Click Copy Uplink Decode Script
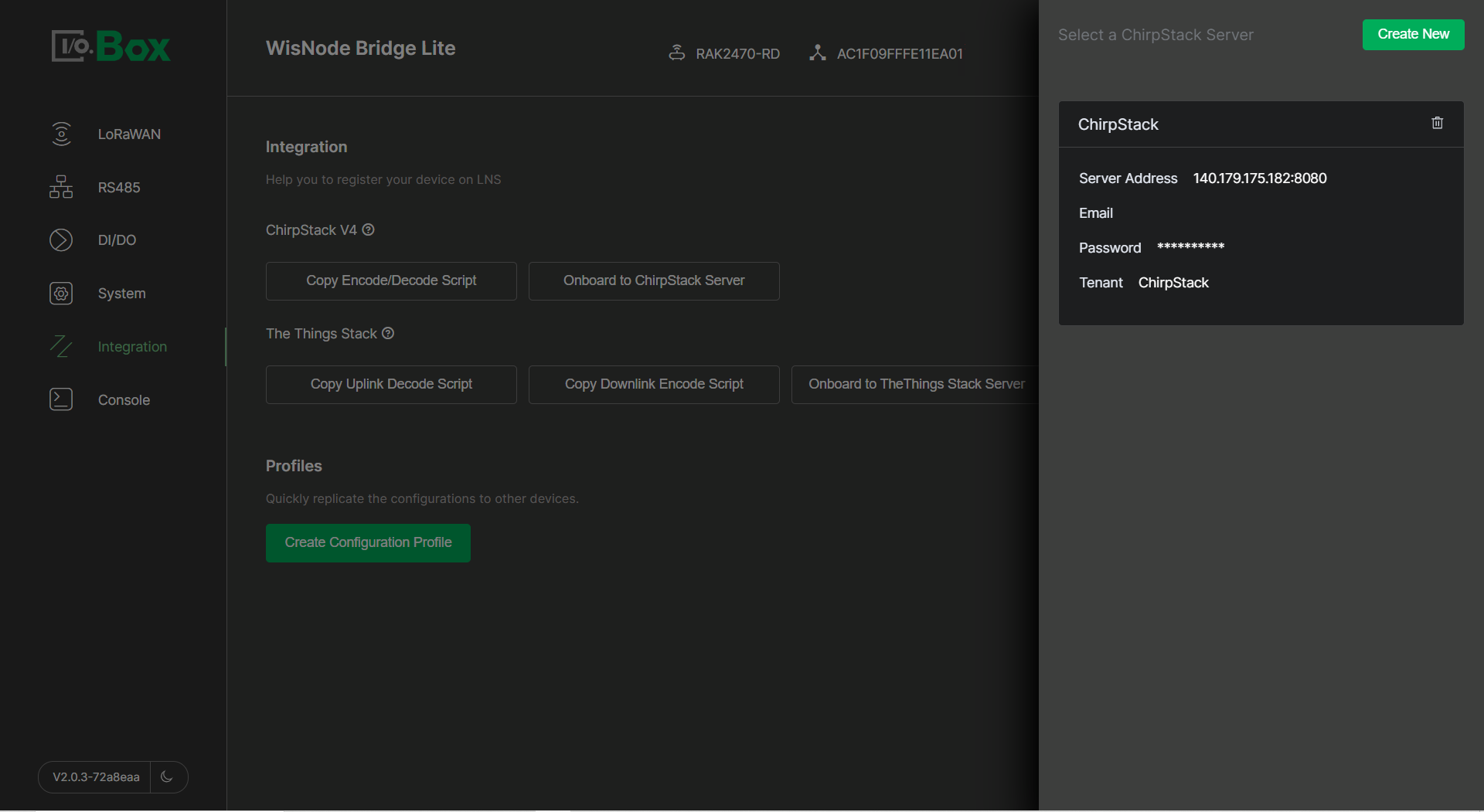This screenshot has height=812, width=1484. tap(391, 385)
